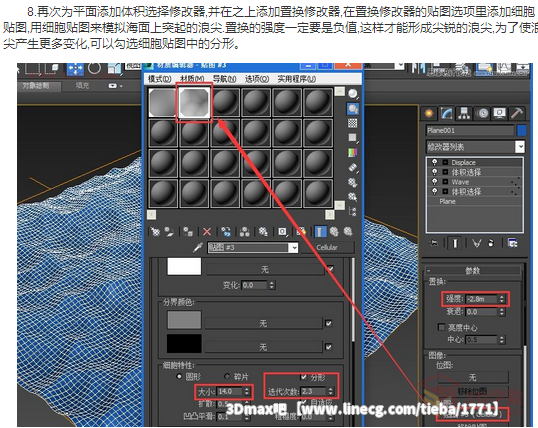Toggle the Backlight icon in material editor
This screenshot has height=428, width=538.
tap(353, 109)
